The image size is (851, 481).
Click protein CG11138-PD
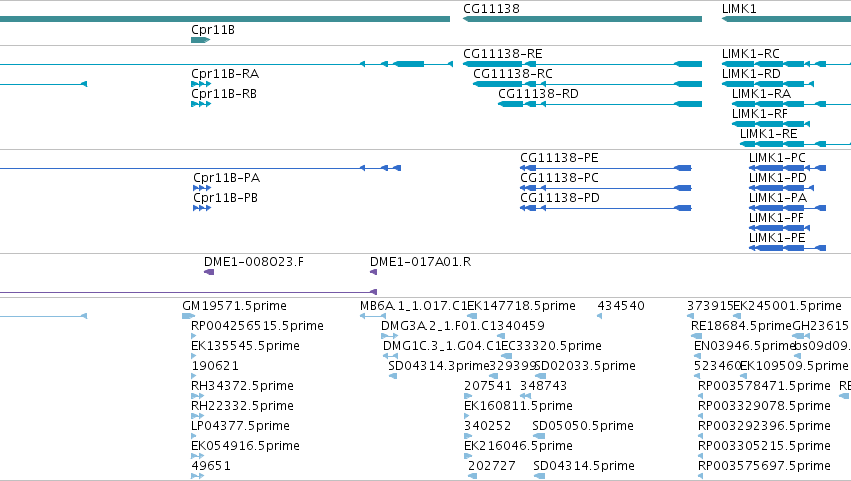click(x=560, y=198)
